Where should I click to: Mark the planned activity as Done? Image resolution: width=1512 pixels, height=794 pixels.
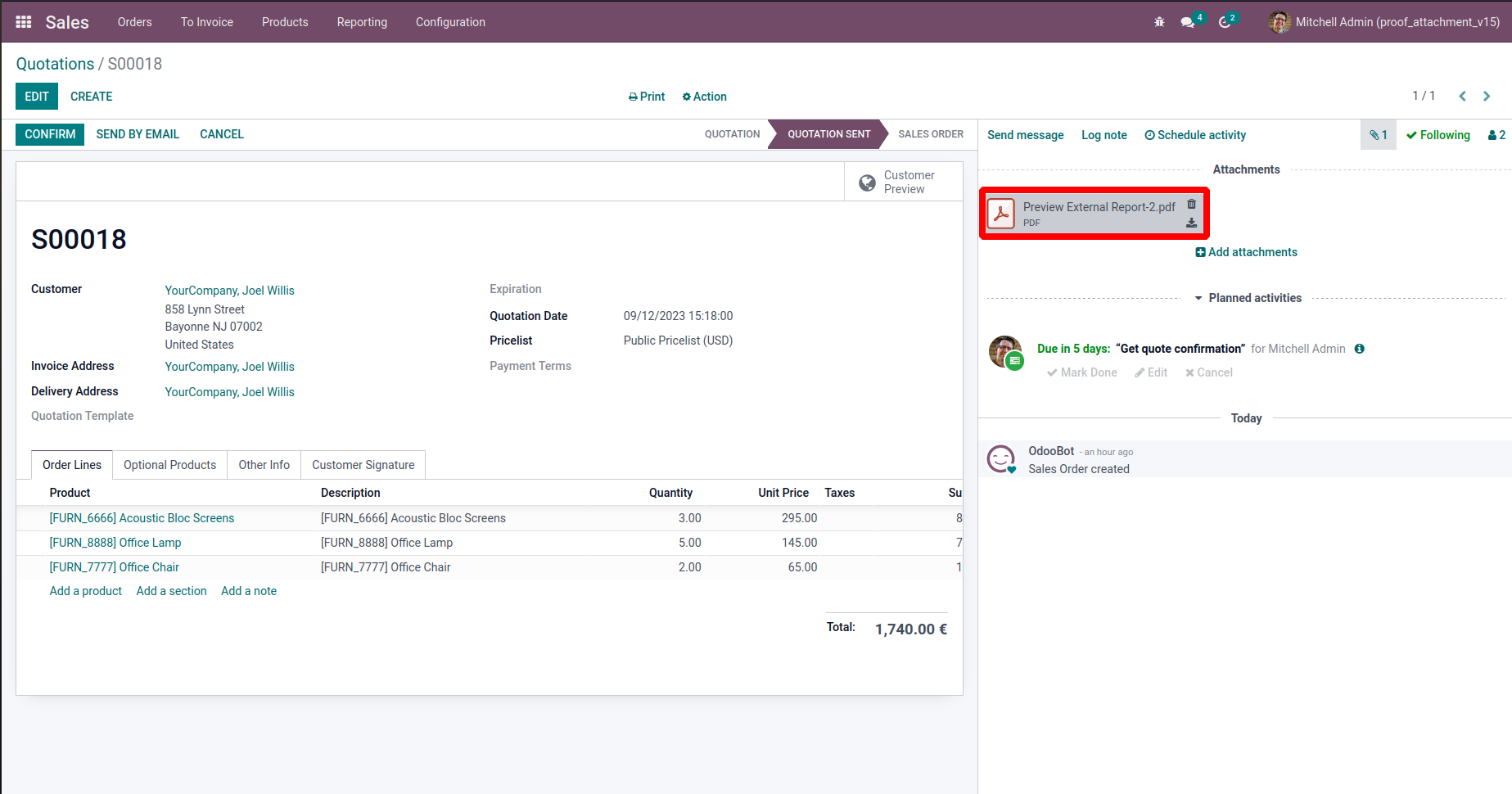(1081, 372)
